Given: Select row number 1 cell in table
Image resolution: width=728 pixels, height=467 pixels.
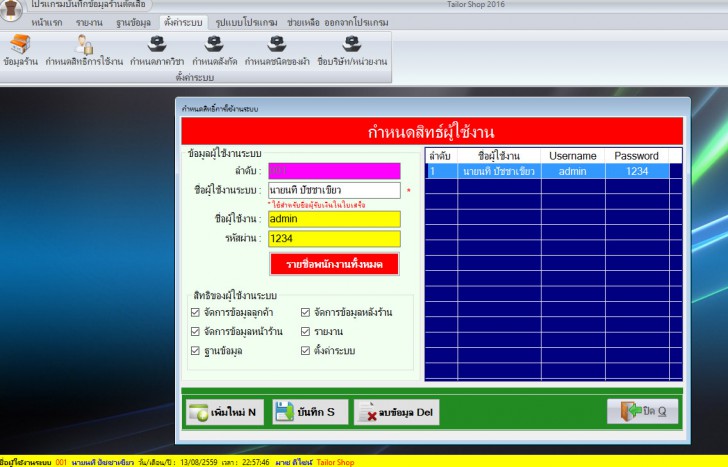Looking at the screenshot, I should pyautogui.click(x=441, y=171).
